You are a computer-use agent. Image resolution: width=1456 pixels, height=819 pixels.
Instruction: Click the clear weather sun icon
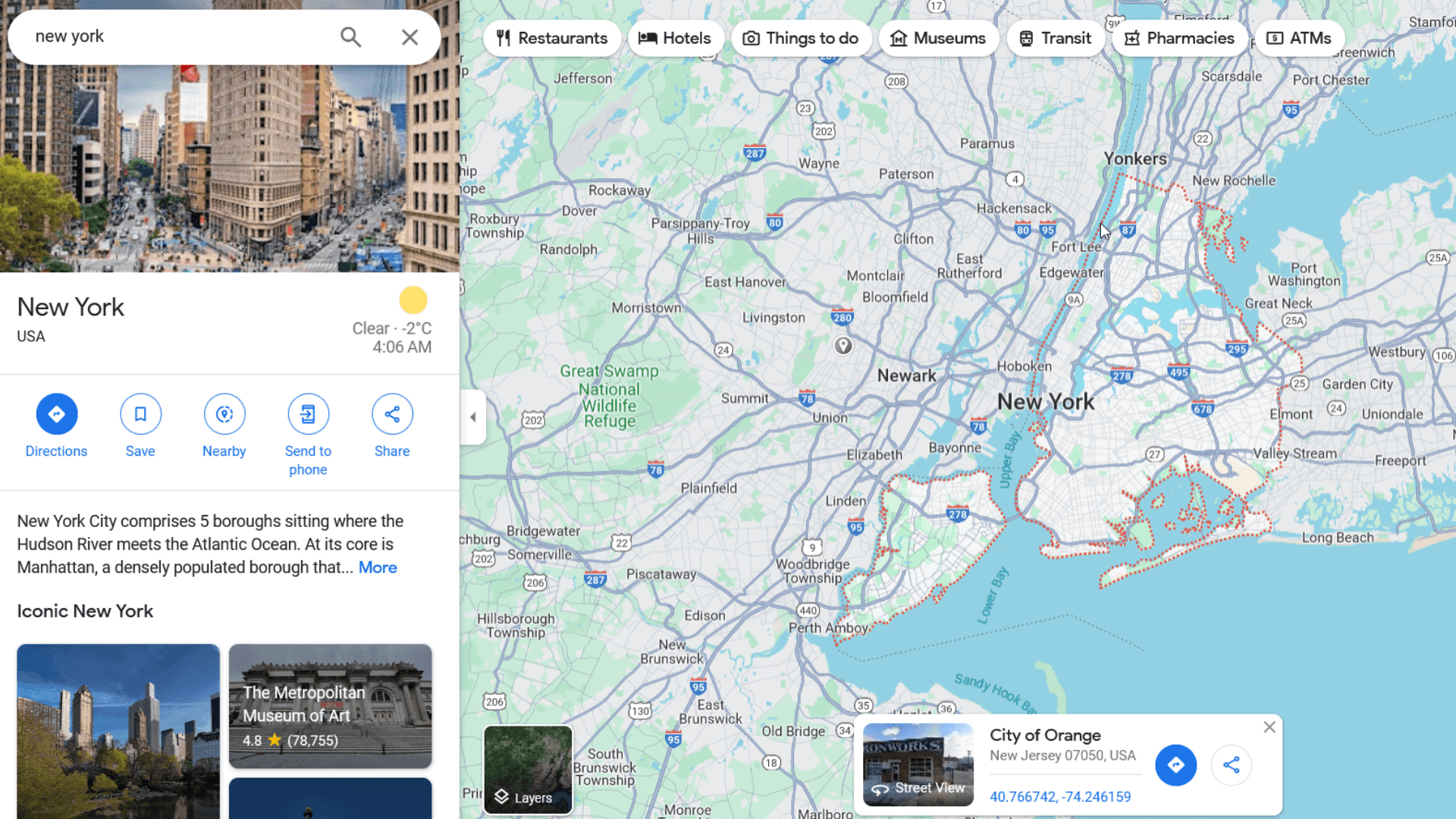point(413,300)
